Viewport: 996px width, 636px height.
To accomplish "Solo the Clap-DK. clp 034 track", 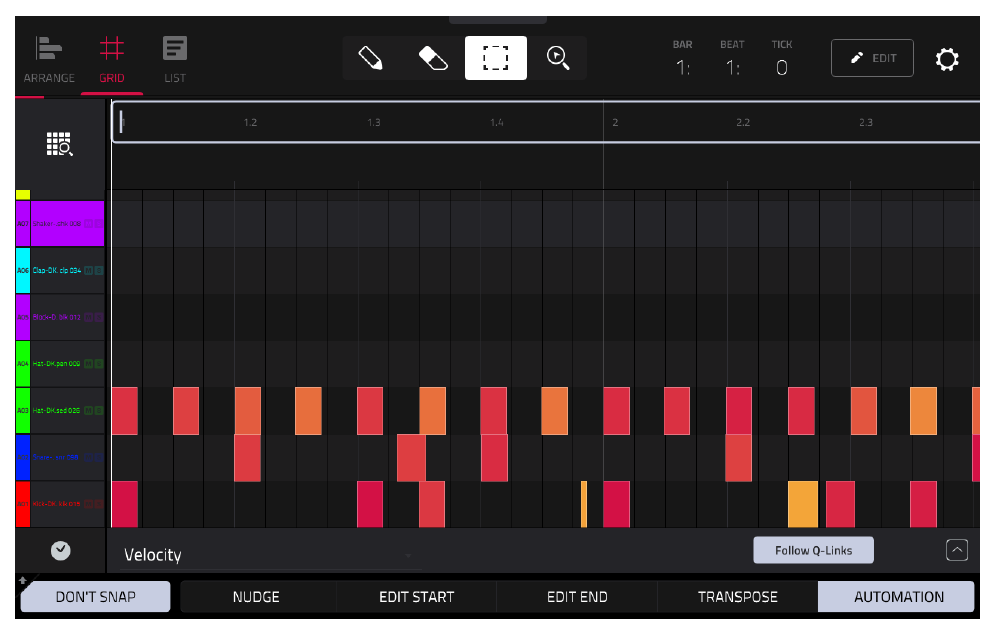I will 98,271.
